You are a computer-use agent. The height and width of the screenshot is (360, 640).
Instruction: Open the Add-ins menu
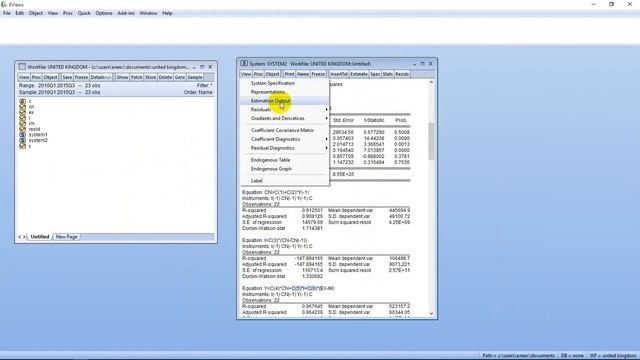(126, 13)
